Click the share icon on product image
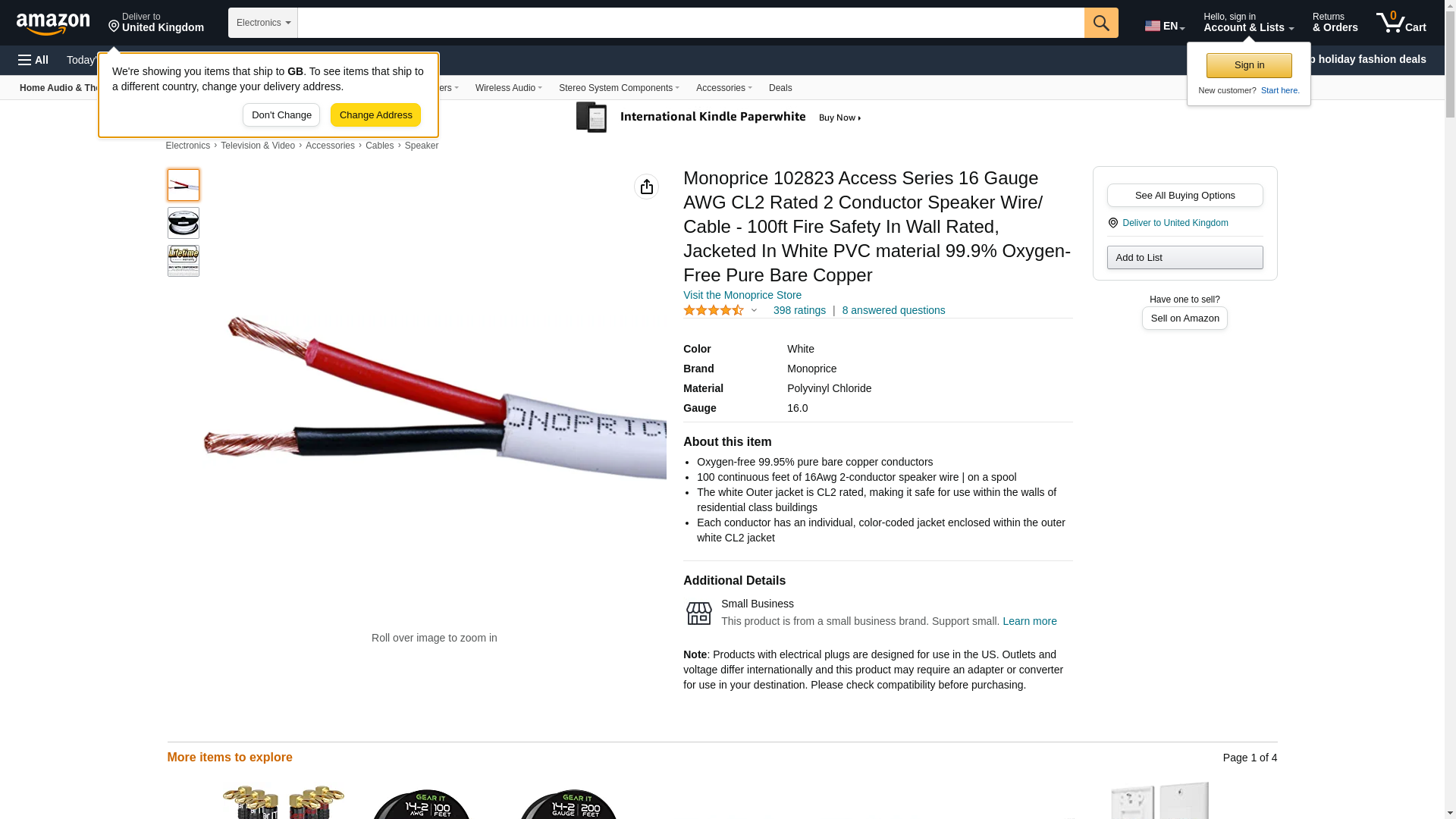1456x819 pixels. click(646, 187)
